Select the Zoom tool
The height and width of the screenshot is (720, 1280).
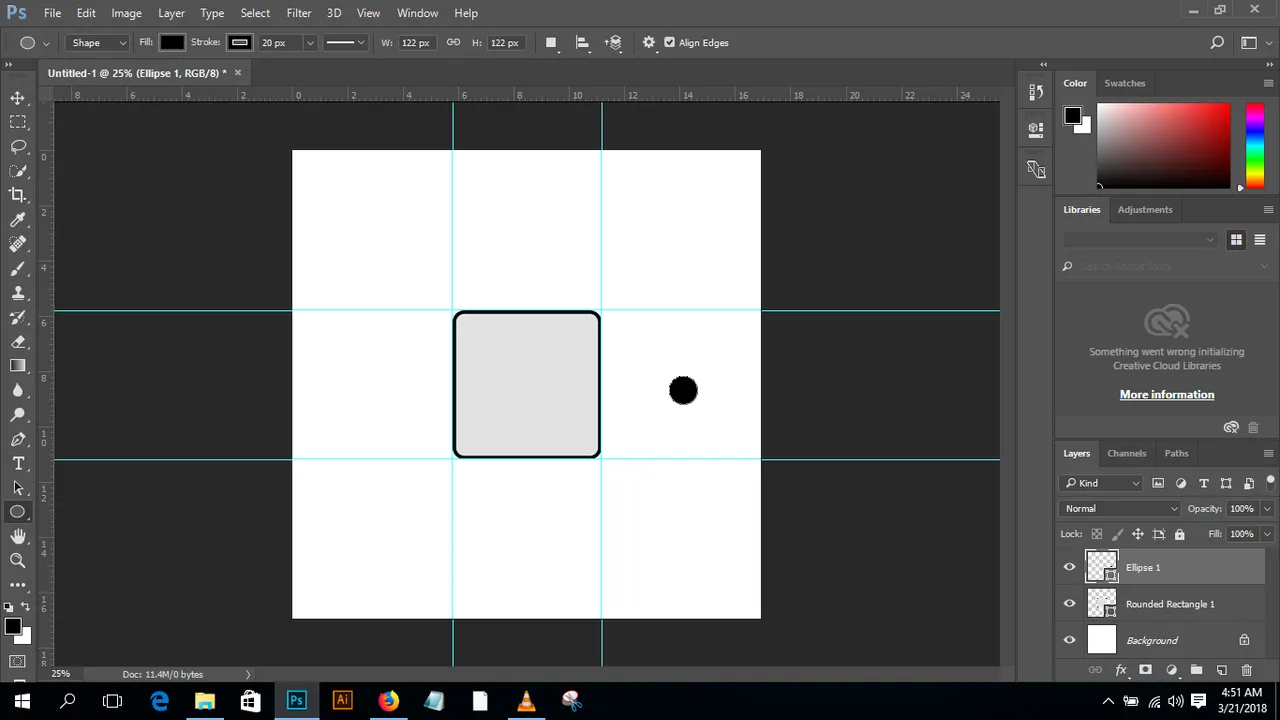(18, 561)
